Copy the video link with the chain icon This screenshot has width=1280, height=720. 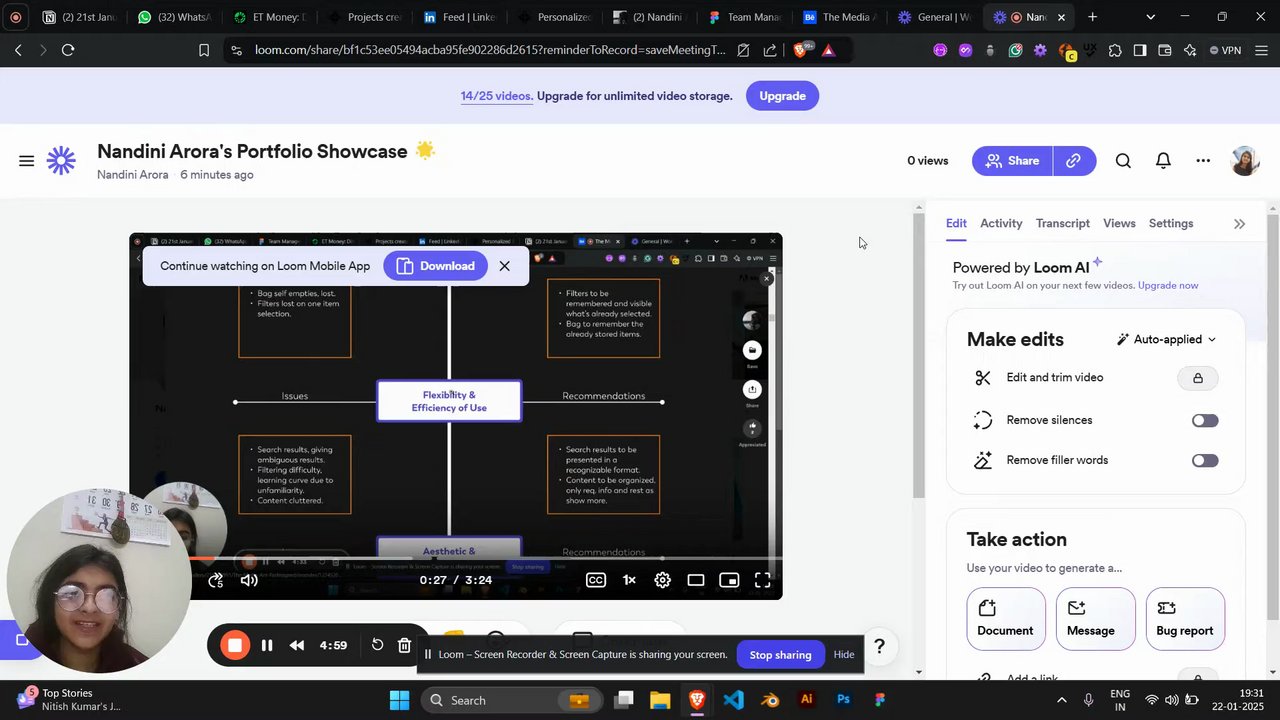pyautogui.click(x=1074, y=161)
